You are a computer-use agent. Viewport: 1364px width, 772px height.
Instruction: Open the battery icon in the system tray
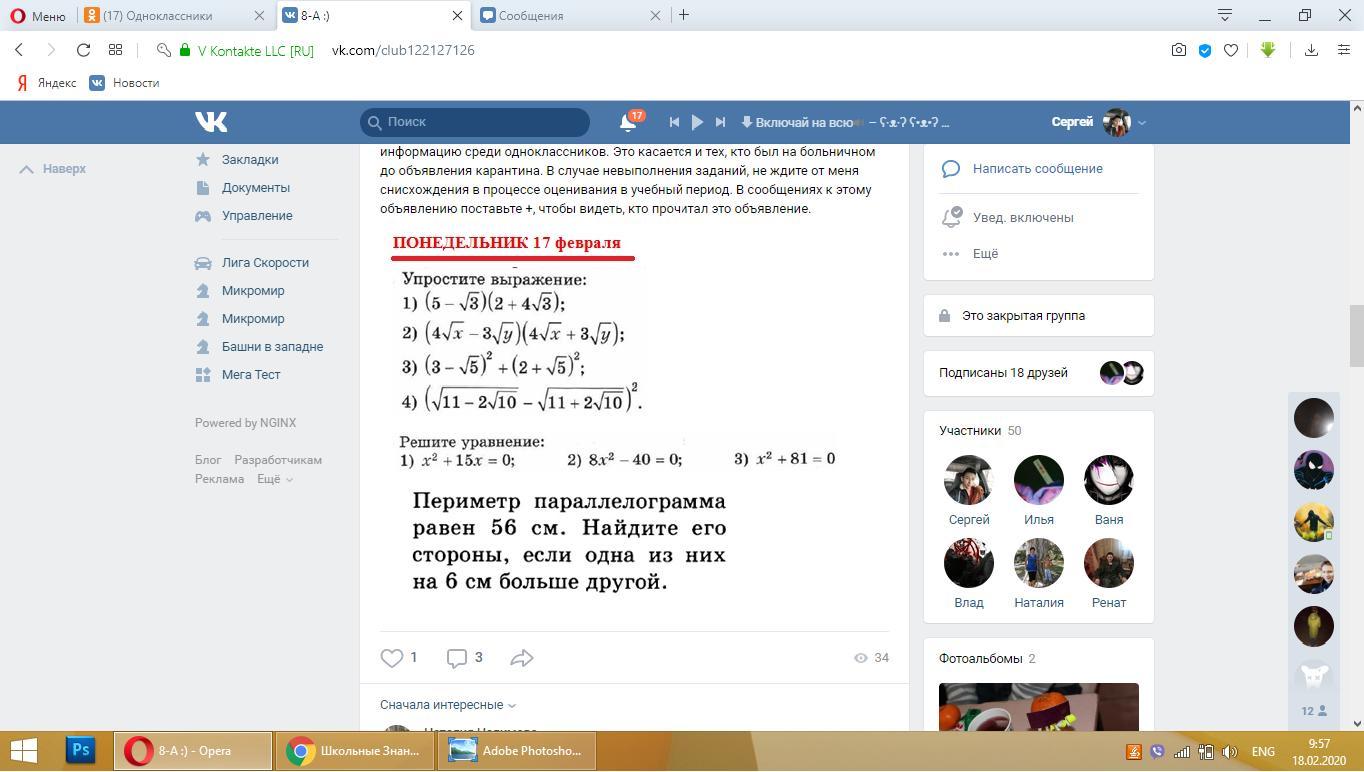1206,752
